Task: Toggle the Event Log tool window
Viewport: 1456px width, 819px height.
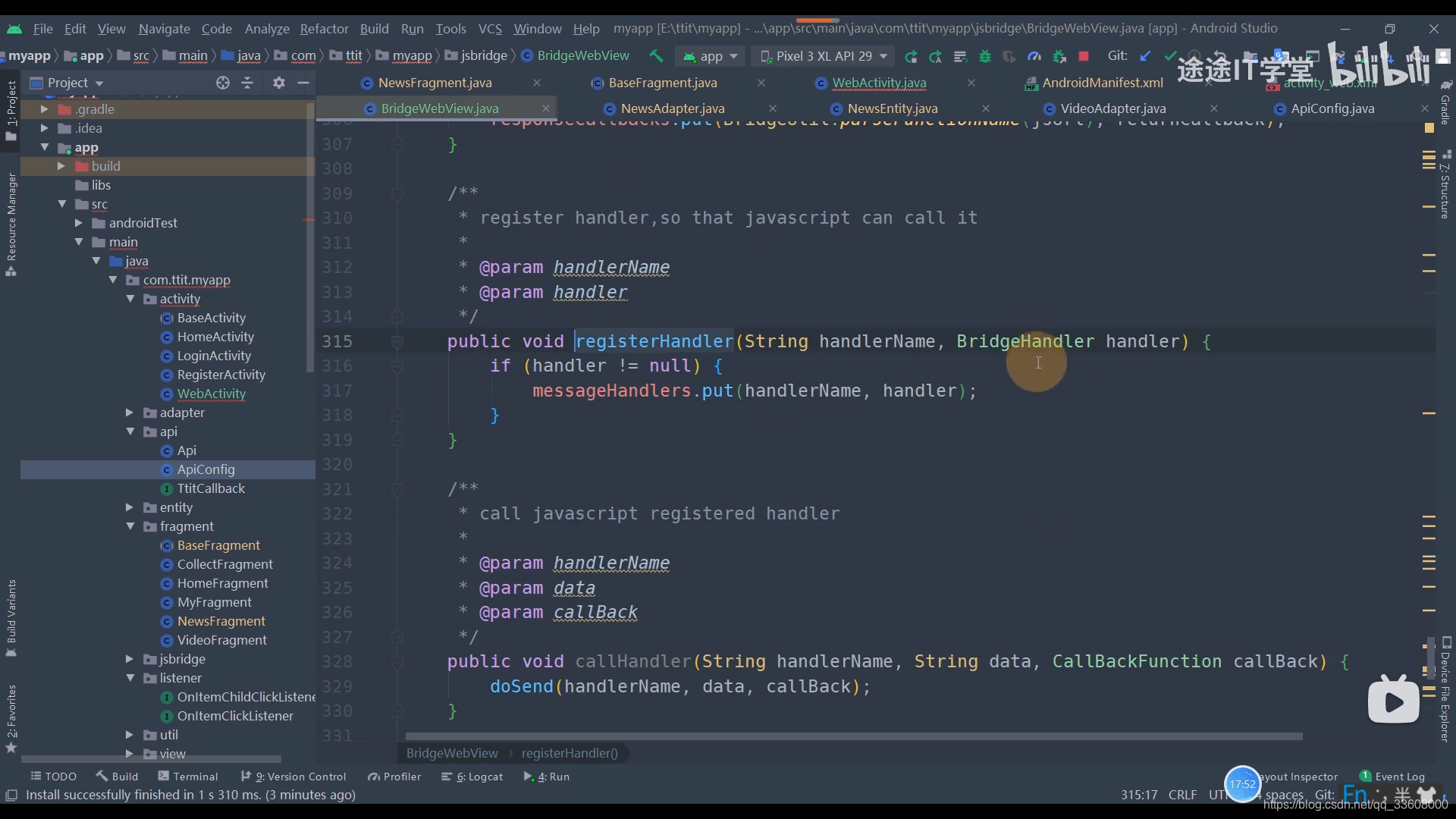Action: [x=1392, y=777]
